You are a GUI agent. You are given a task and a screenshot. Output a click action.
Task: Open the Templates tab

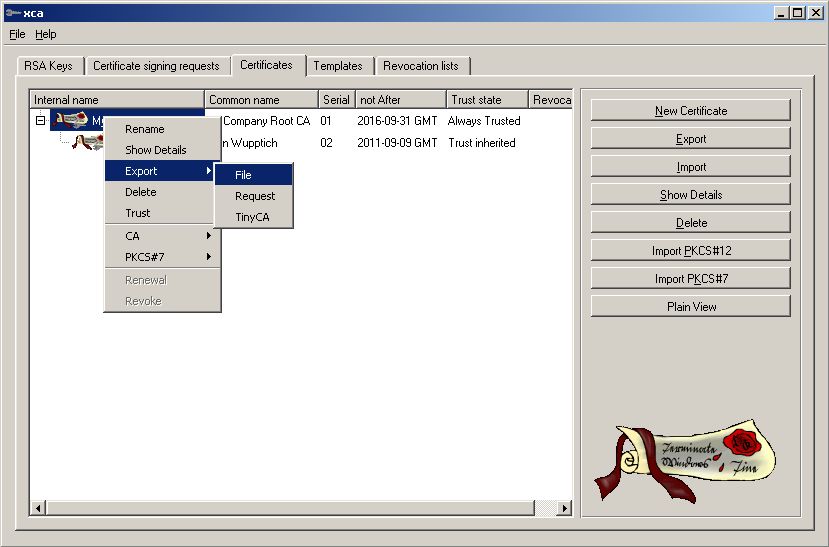click(338, 66)
